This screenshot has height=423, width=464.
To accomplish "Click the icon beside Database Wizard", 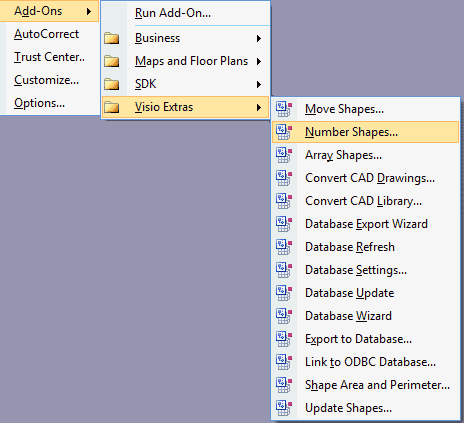I will click(284, 316).
